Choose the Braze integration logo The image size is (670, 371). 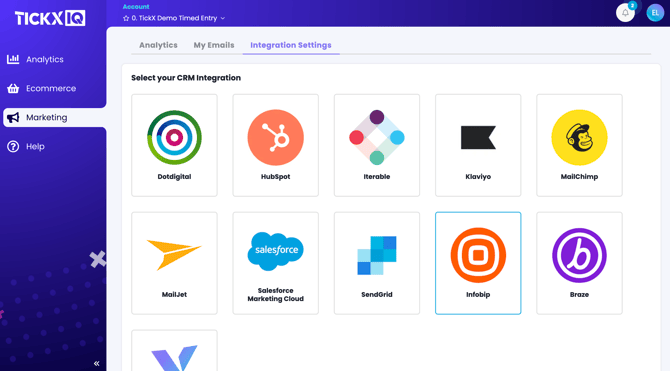[x=579, y=255]
